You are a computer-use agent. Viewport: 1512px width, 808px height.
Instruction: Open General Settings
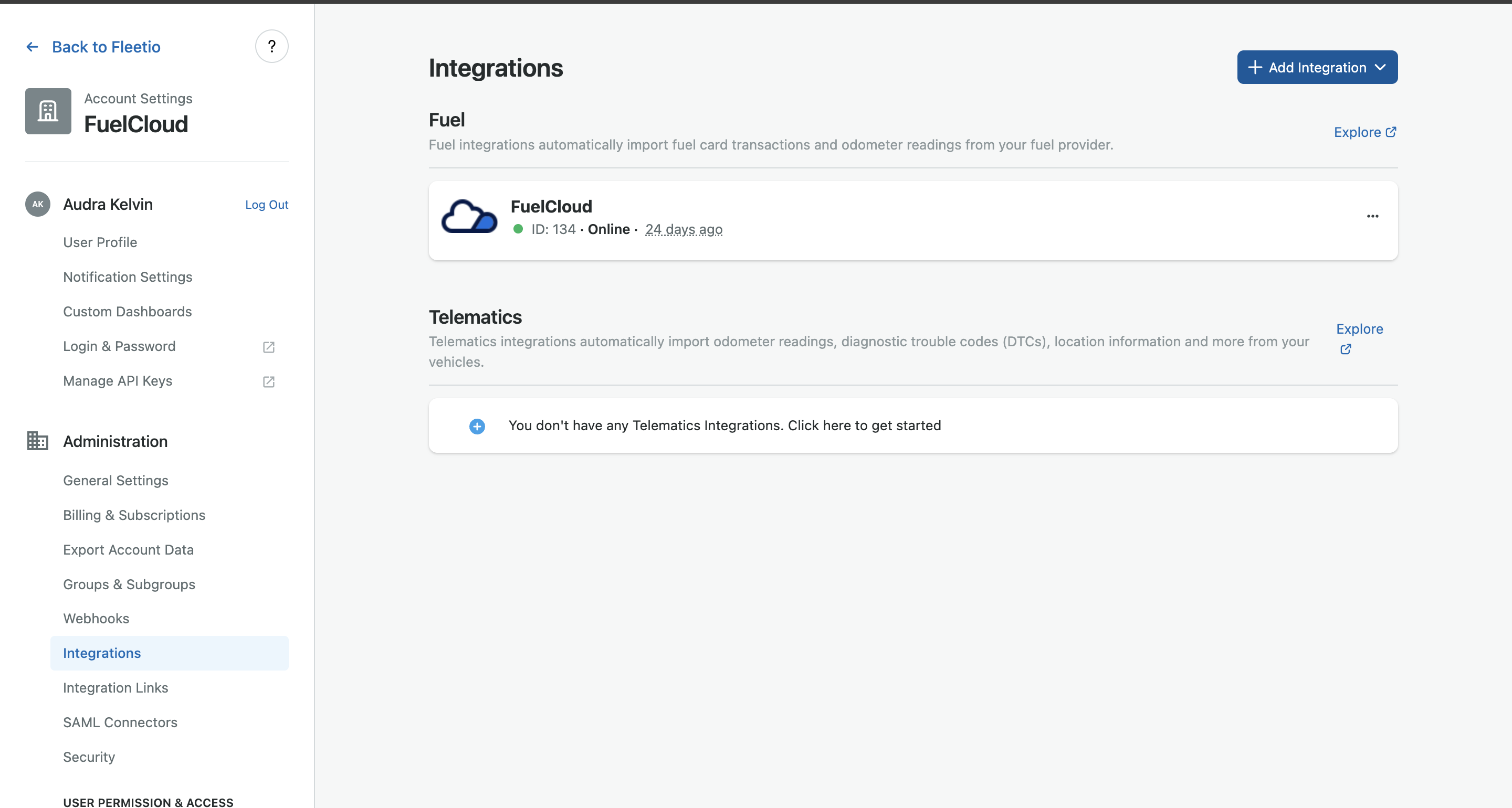point(115,481)
